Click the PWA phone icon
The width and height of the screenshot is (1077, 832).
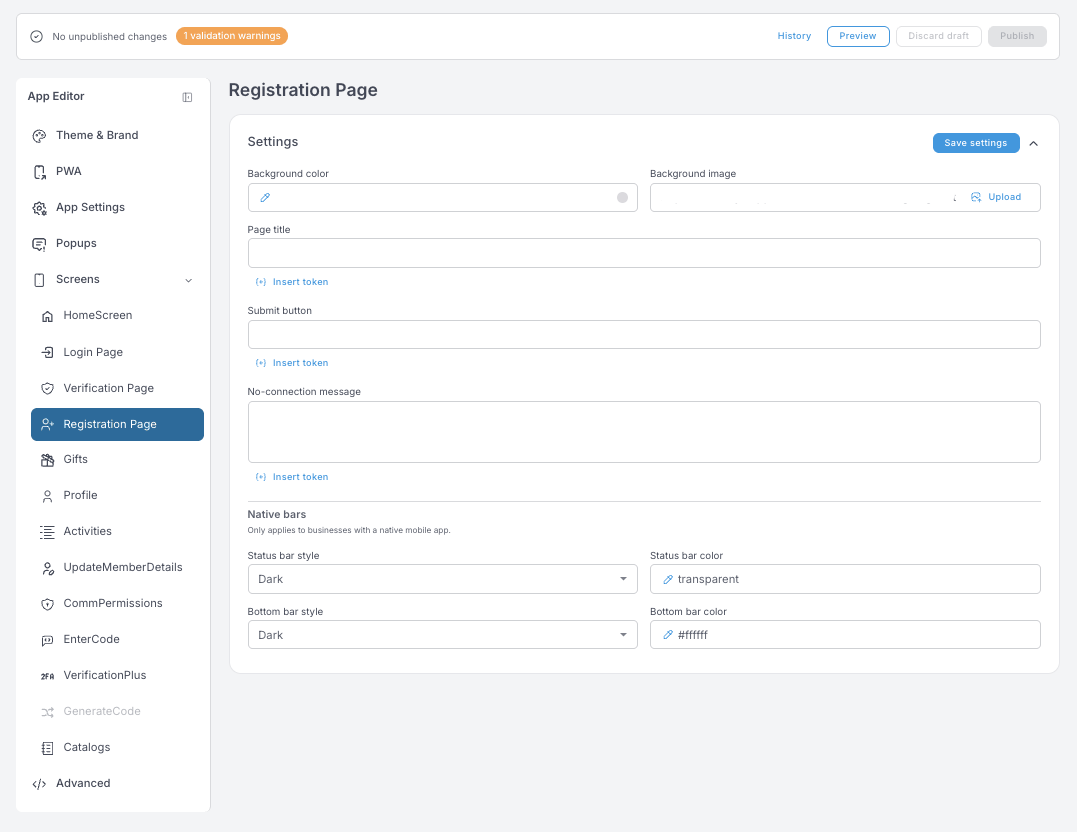39,172
